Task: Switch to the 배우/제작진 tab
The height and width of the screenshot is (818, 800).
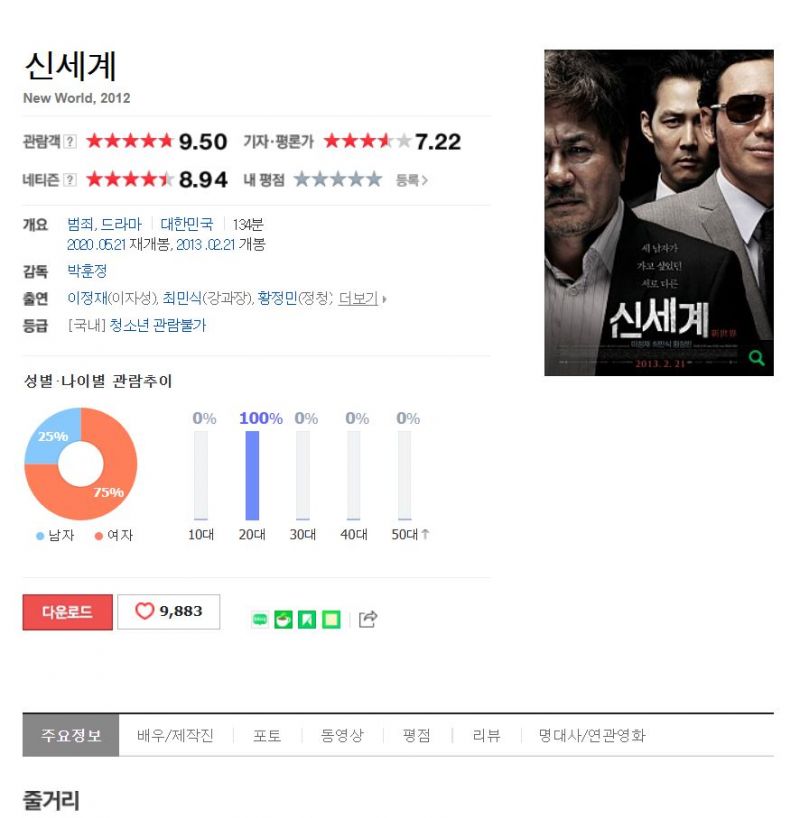Action: click(175, 735)
